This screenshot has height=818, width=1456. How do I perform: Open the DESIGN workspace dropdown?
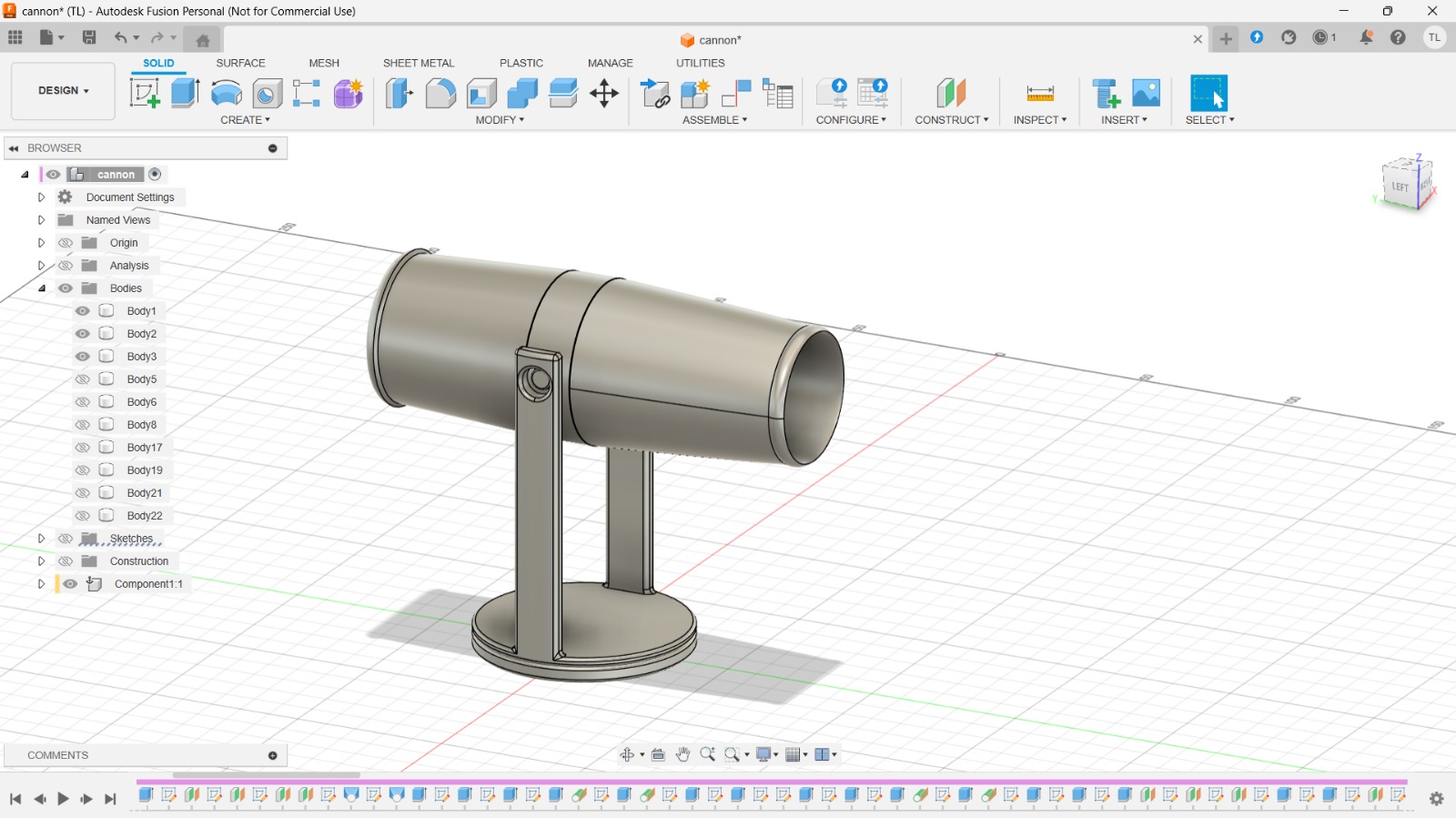coord(63,91)
